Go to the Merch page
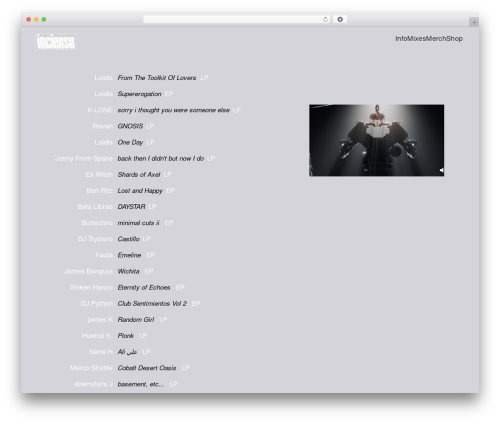 click(436, 39)
